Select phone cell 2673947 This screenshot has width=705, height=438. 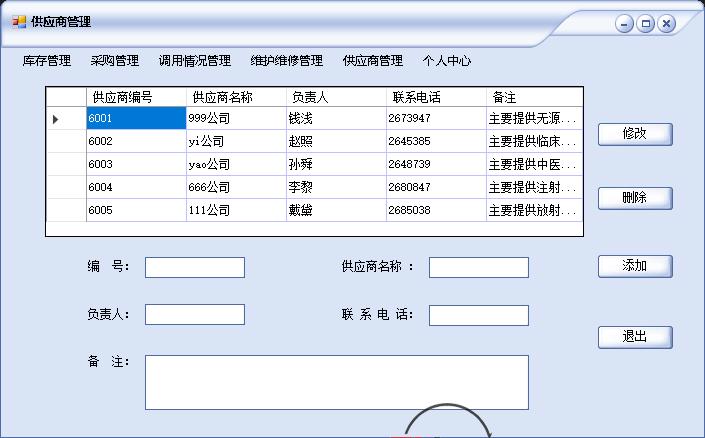[x=436, y=118]
